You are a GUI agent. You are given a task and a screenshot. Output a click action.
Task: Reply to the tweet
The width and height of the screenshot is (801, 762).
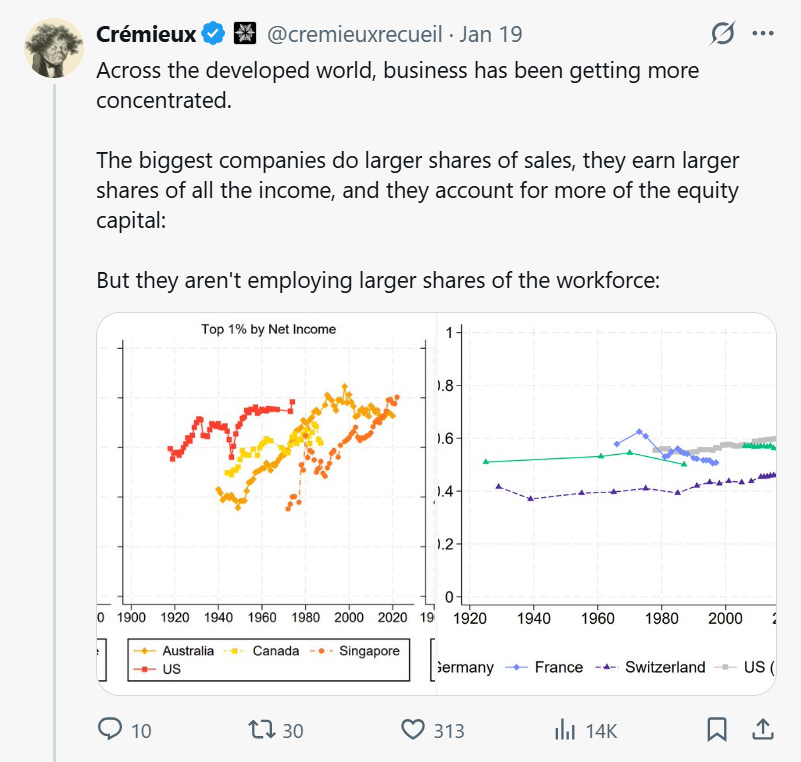click(110, 731)
